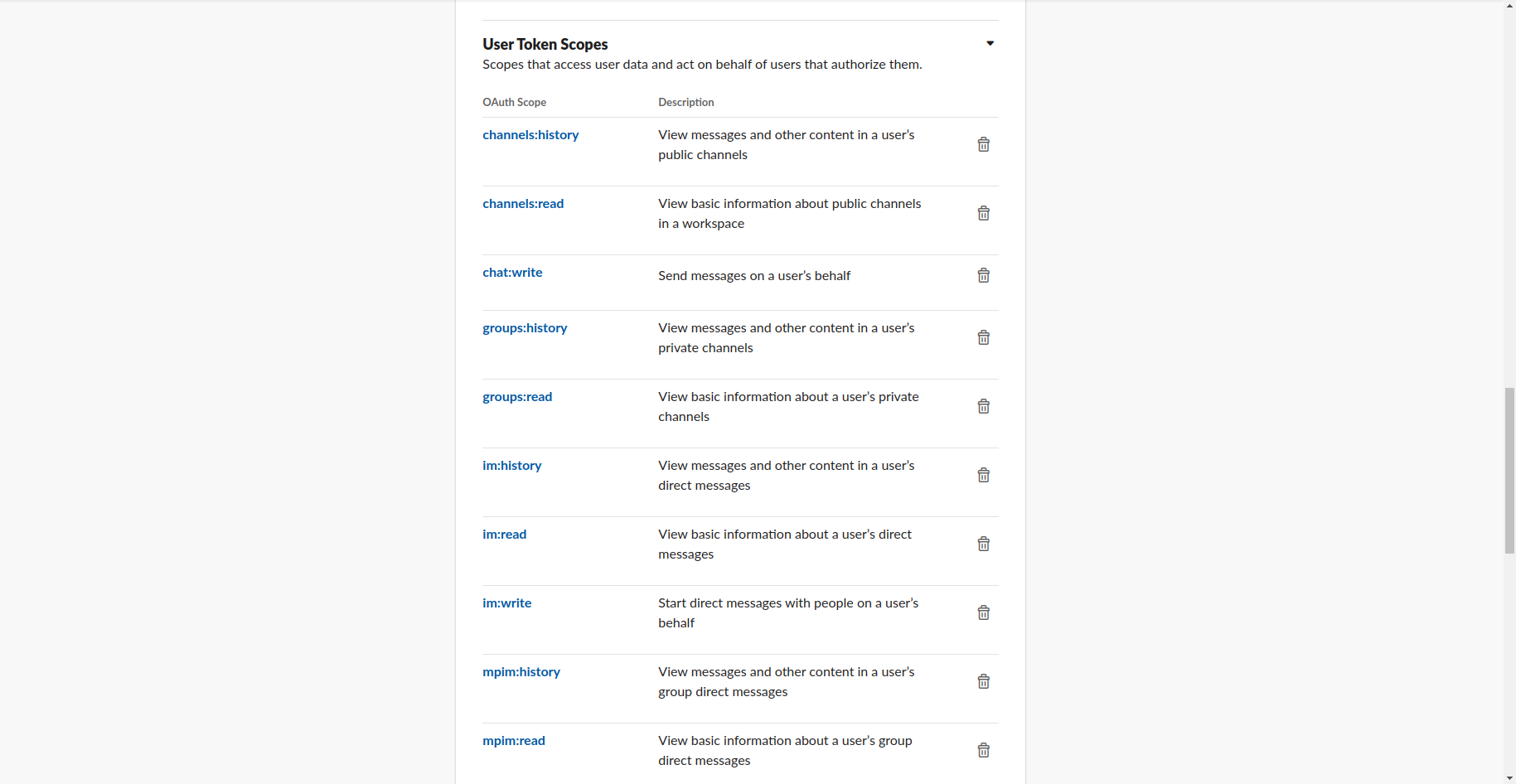Click trash icon next to im:read
The image size is (1516, 784).
[x=983, y=544]
